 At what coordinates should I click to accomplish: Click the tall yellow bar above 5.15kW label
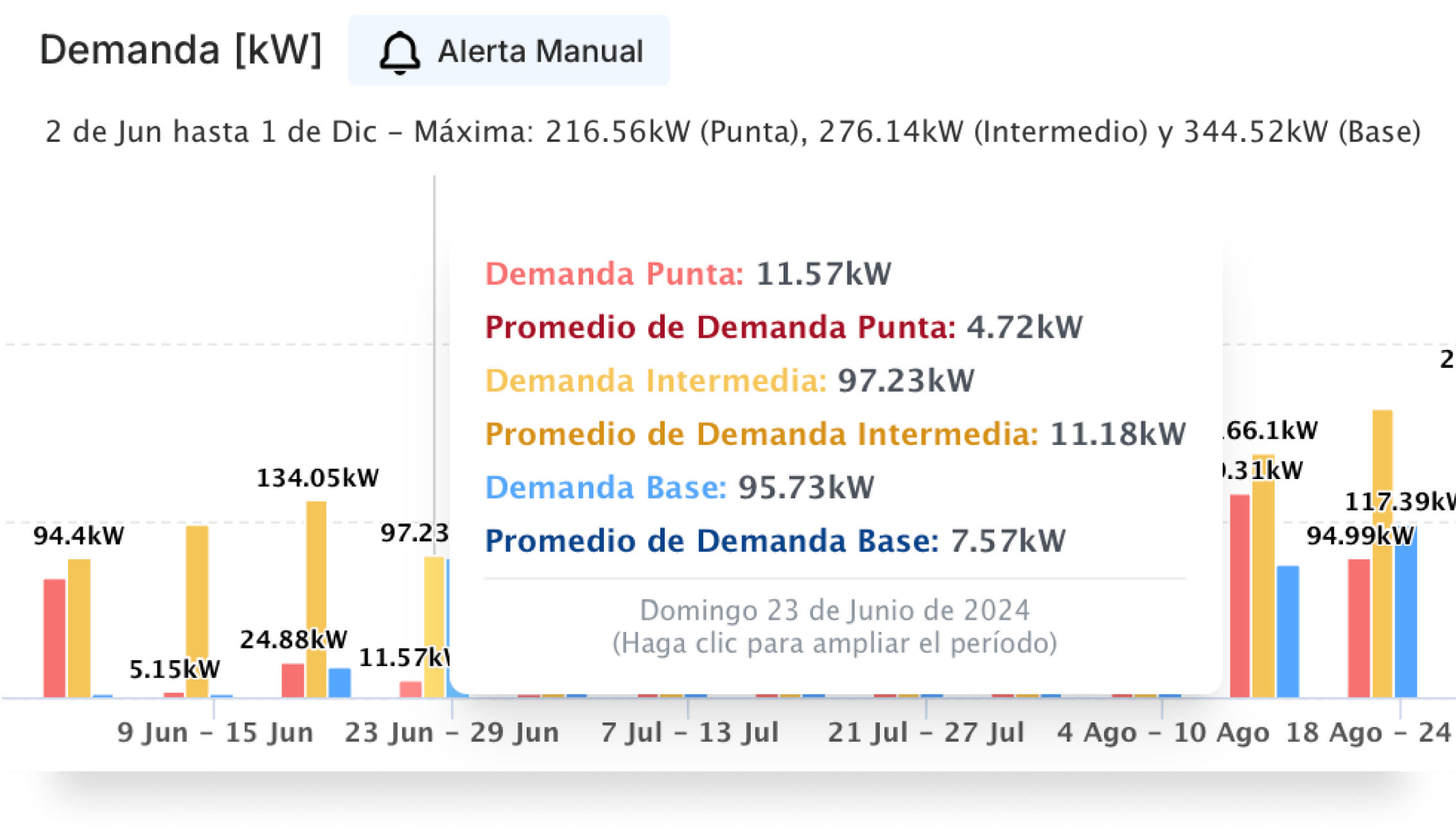click(197, 610)
